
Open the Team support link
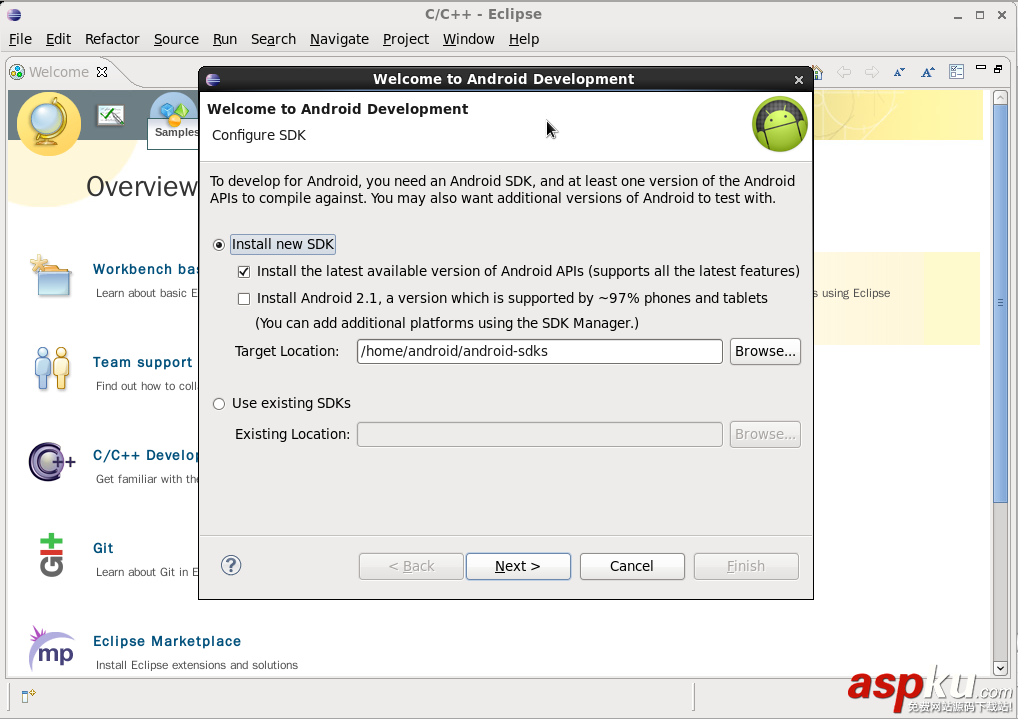[142, 362]
